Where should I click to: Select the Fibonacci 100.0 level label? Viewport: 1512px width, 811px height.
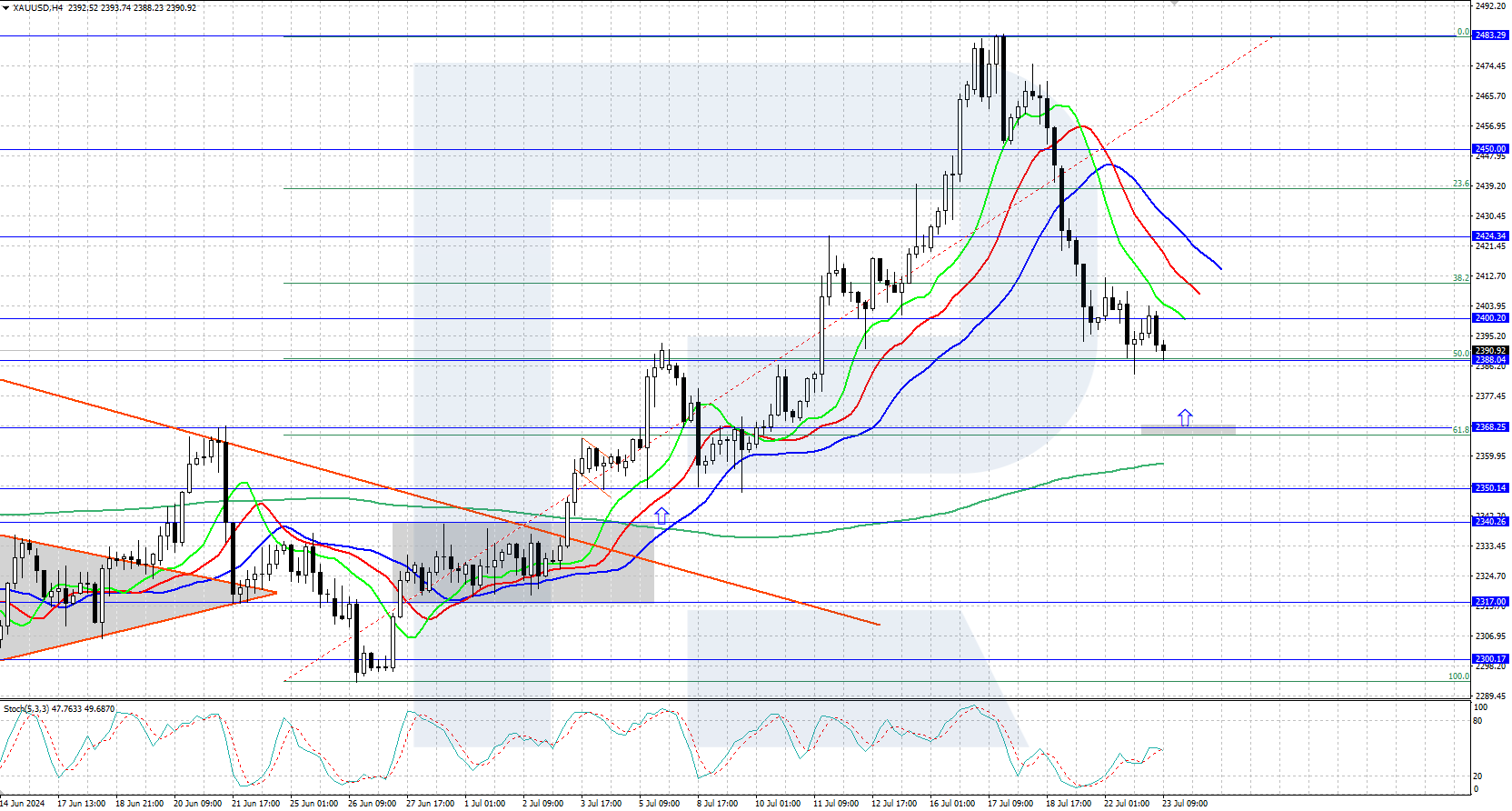(1458, 676)
